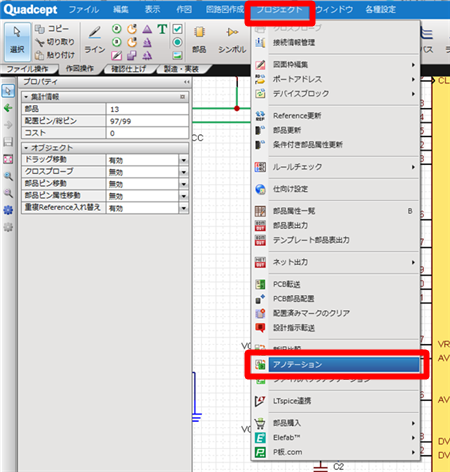Choose 部品表出力 menu item
This screenshot has height=472, width=450.
pyautogui.click(x=336, y=226)
